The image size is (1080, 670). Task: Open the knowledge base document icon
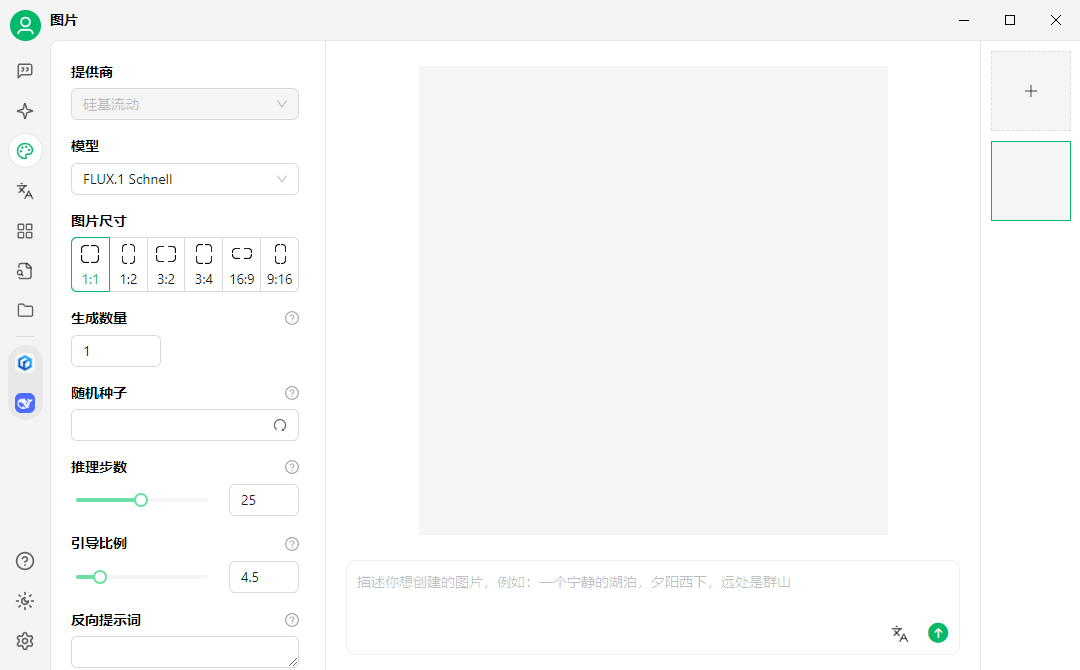(25, 271)
